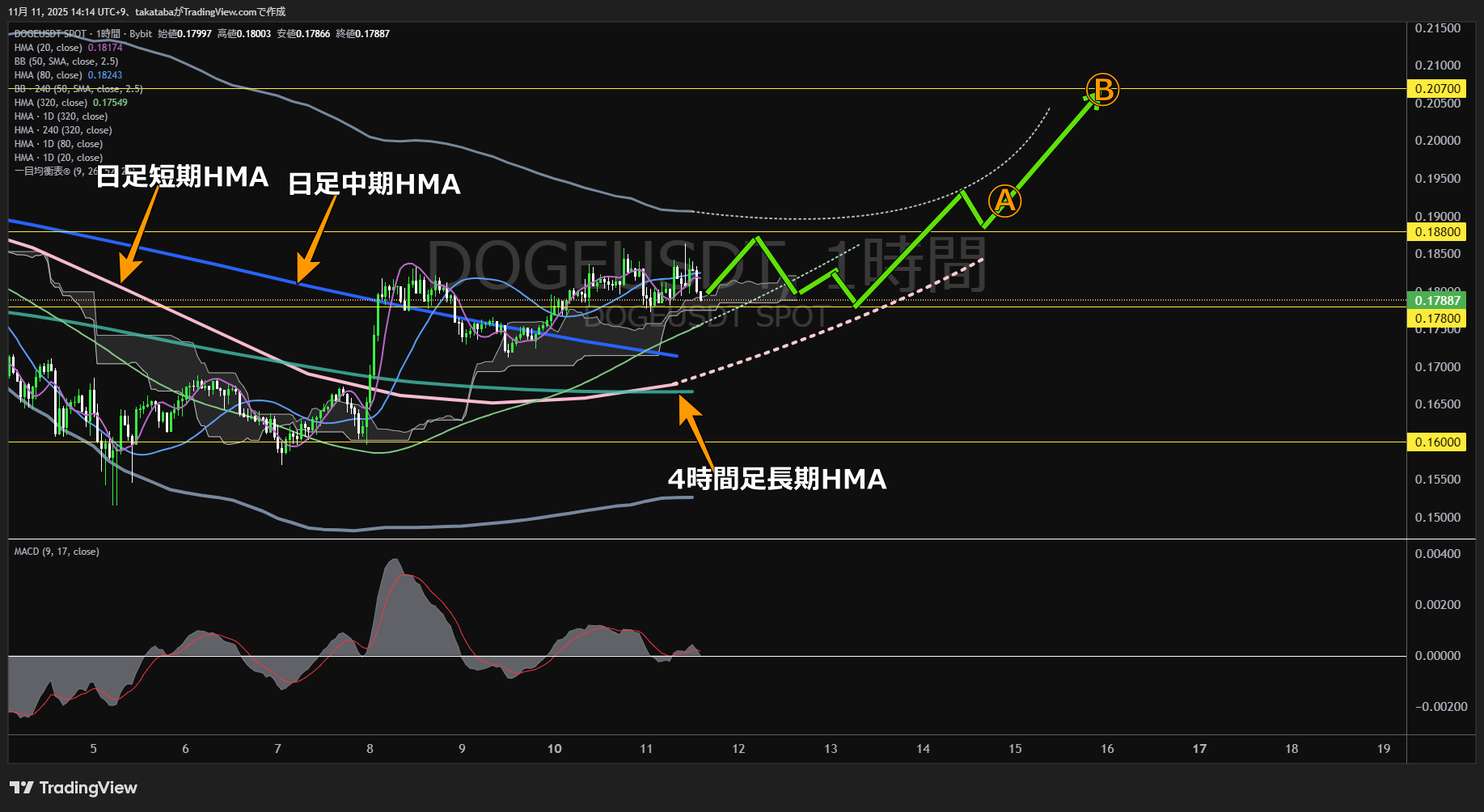Click day 16 on the time axis
The height and width of the screenshot is (812, 1484).
pyautogui.click(x=1107, y=749)
